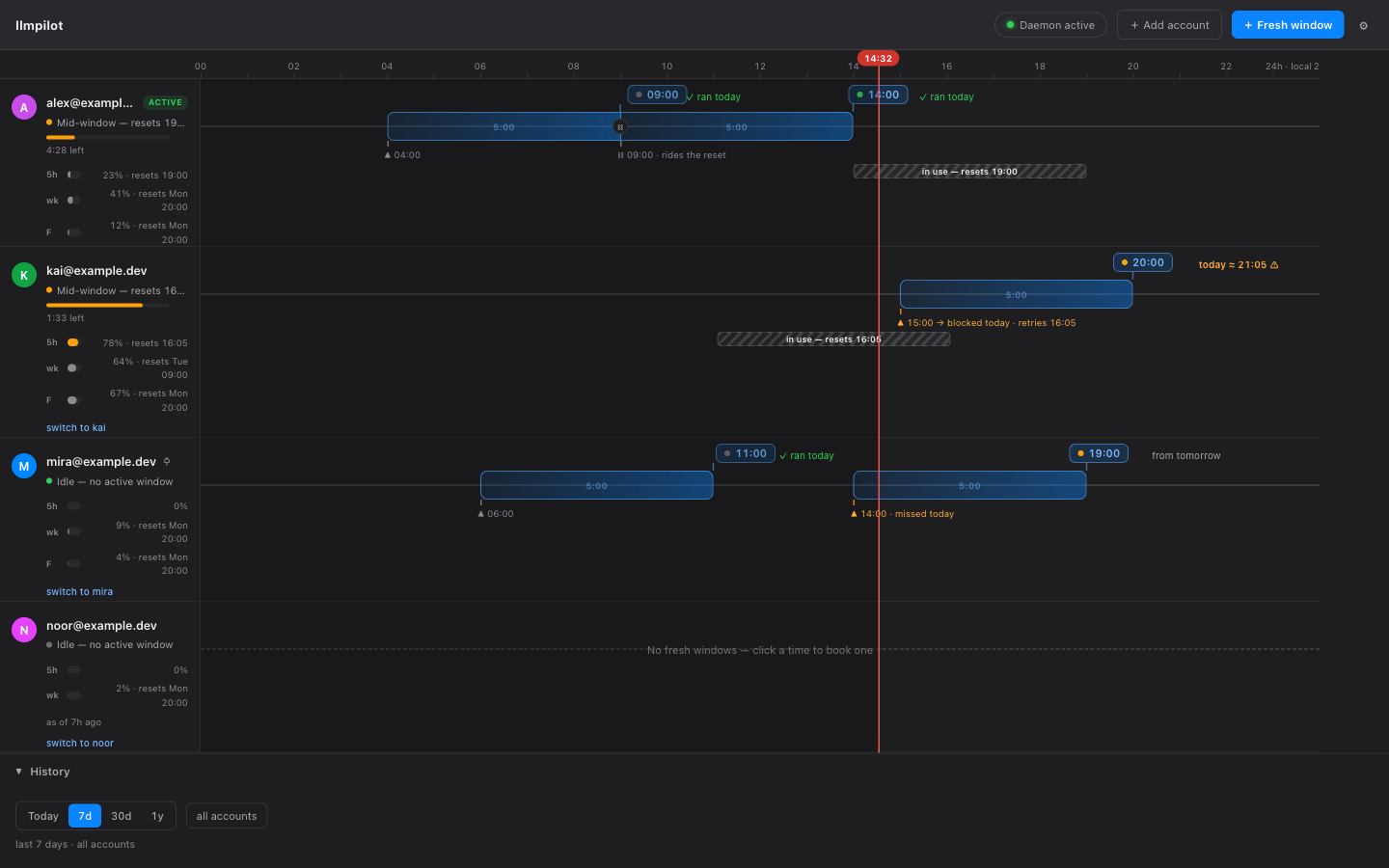Click the 4:28 left text

point(66,150)
